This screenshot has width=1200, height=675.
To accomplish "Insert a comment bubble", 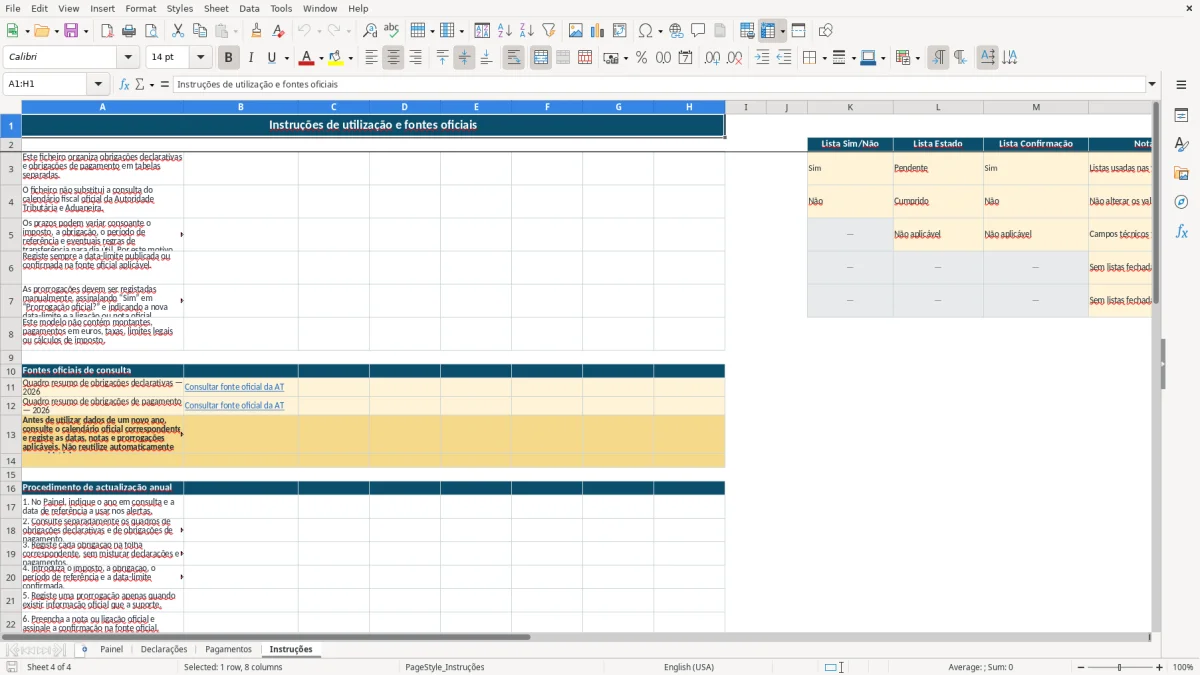I will click(x=698, y=31).
